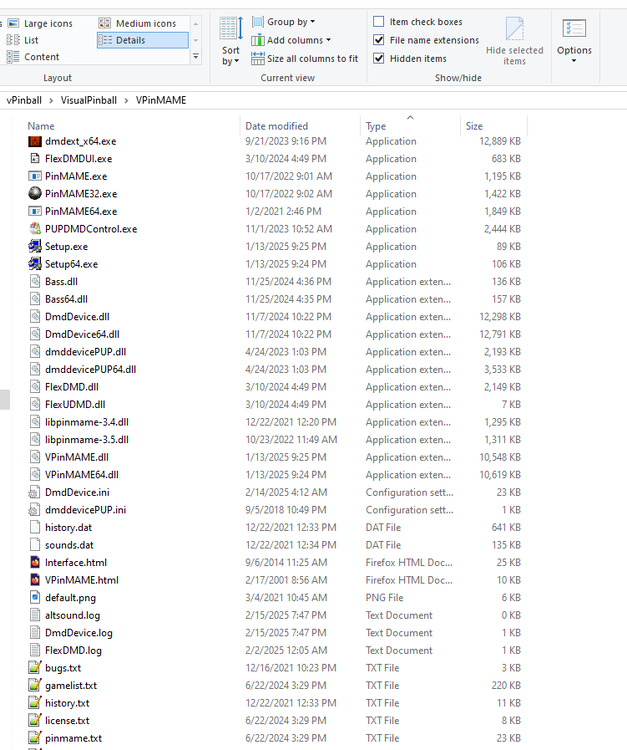This screenshot has height=750, width=627.
Task: Select the FlexDMD.dll file name
Action: click(72, 387)
